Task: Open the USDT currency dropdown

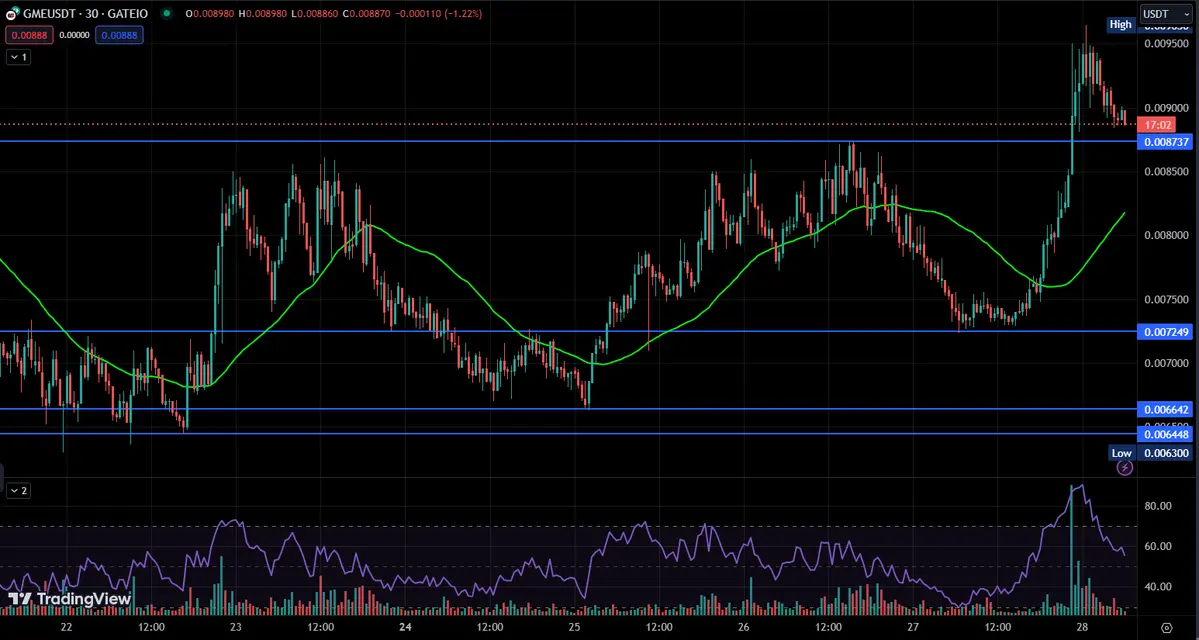Action: pos(1165,14)
